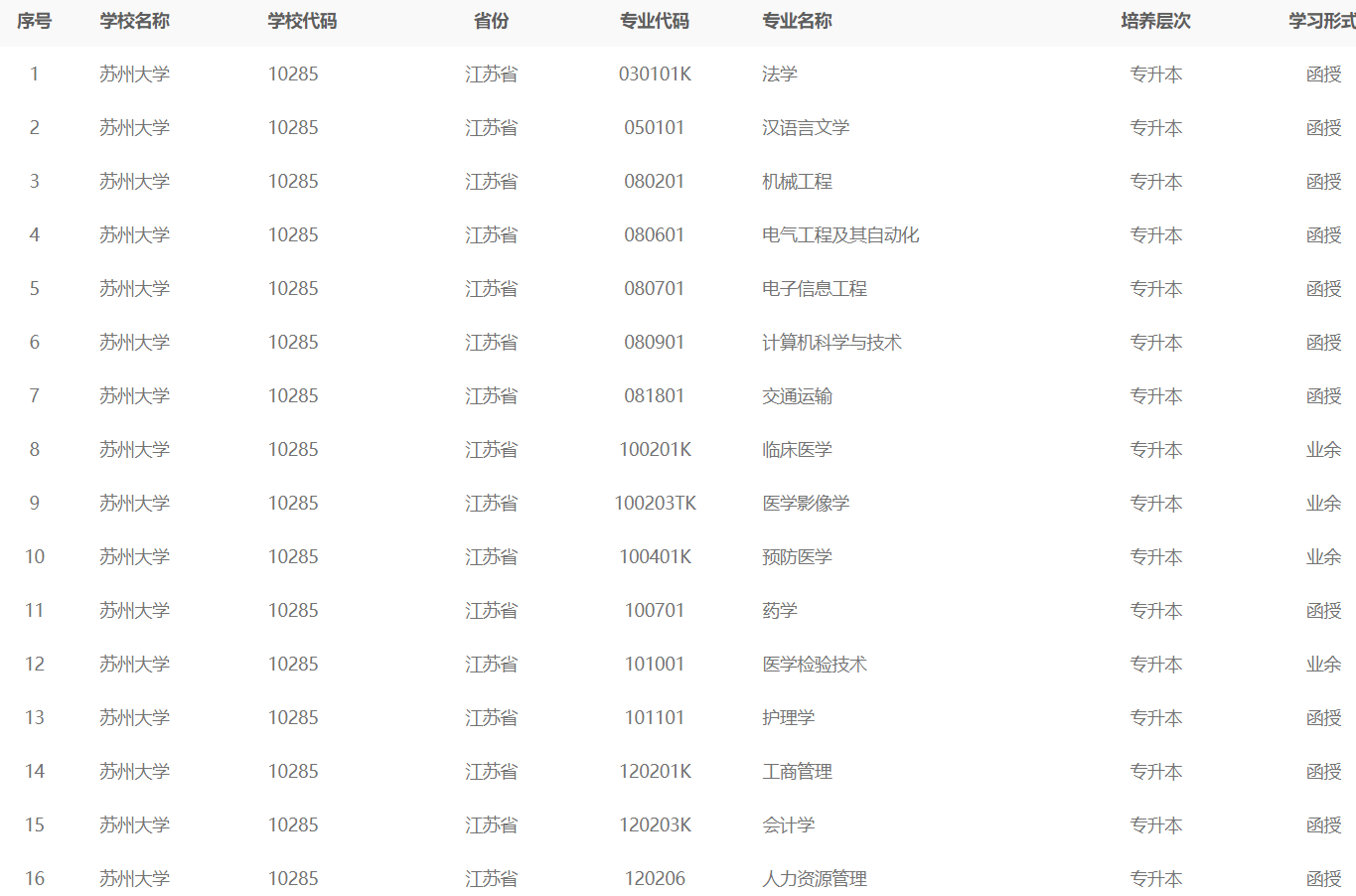Click 10285 in row 12
The width and height of the screenshot is (1356, 896).
293,665
